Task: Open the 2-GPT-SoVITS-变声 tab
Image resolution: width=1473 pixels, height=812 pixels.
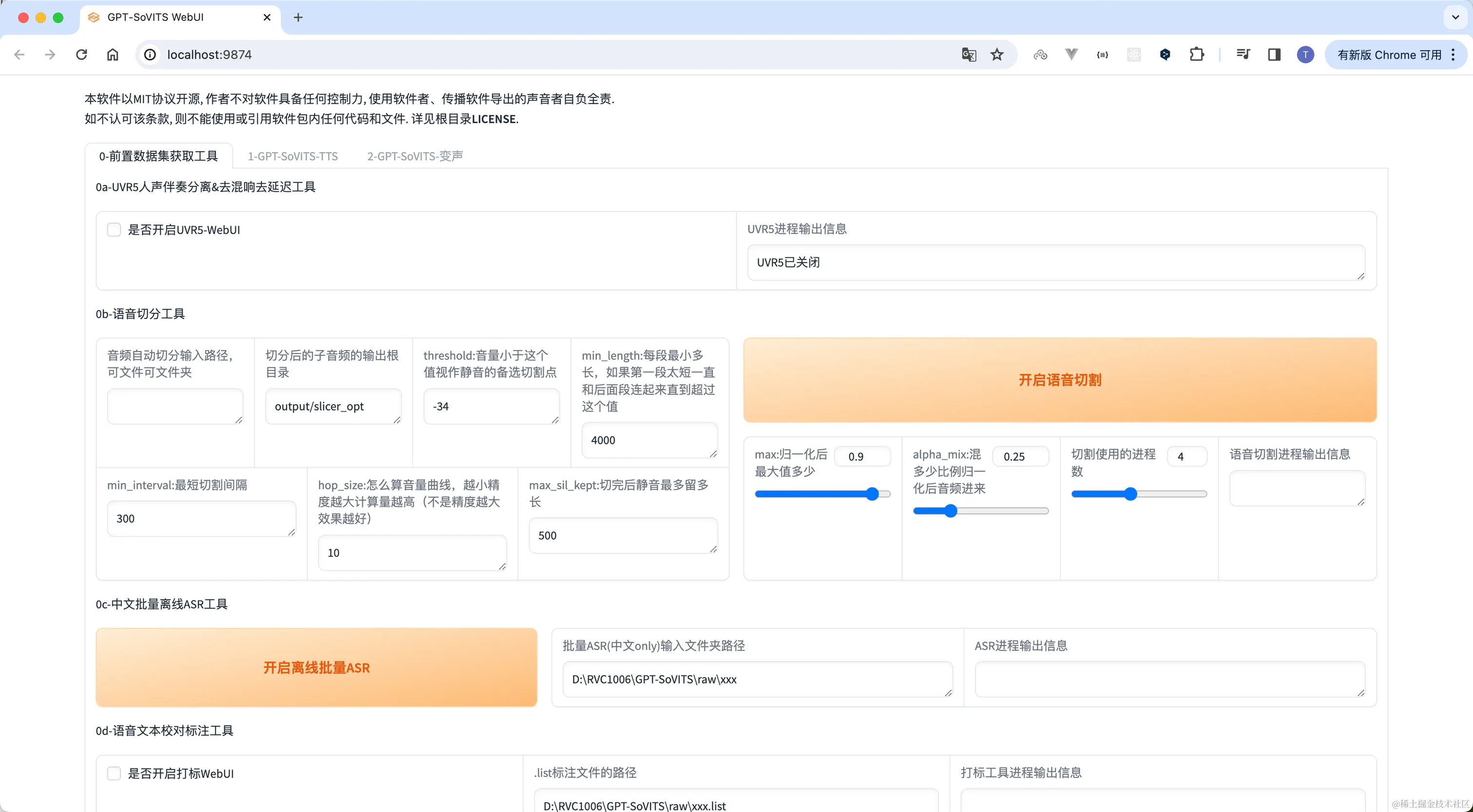Action: 415,156
